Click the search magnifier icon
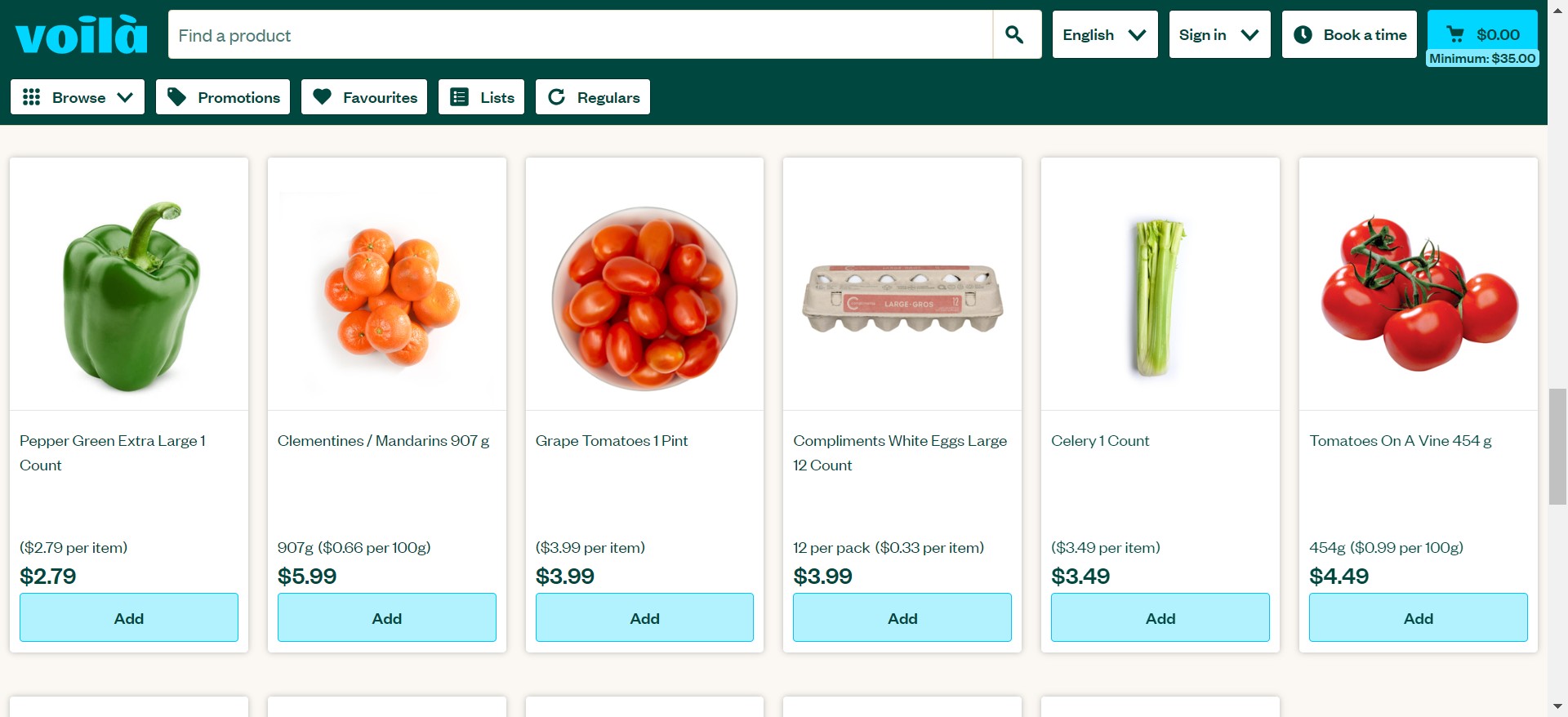 (x=1015, y=34)
